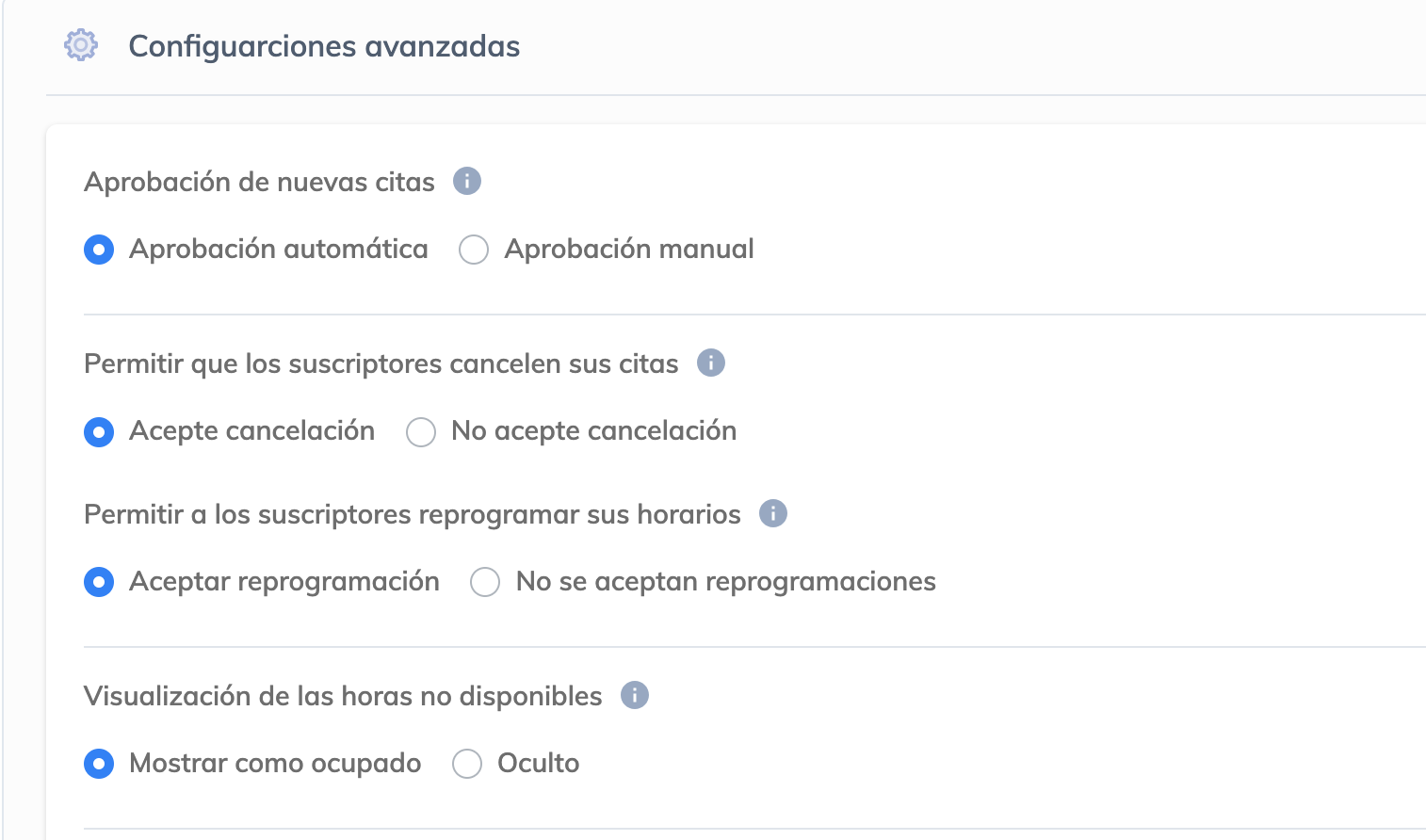1426x840 pixels.
Task: Click the Aprobación de nuevas citas label
Action: [x=259, y=182]
